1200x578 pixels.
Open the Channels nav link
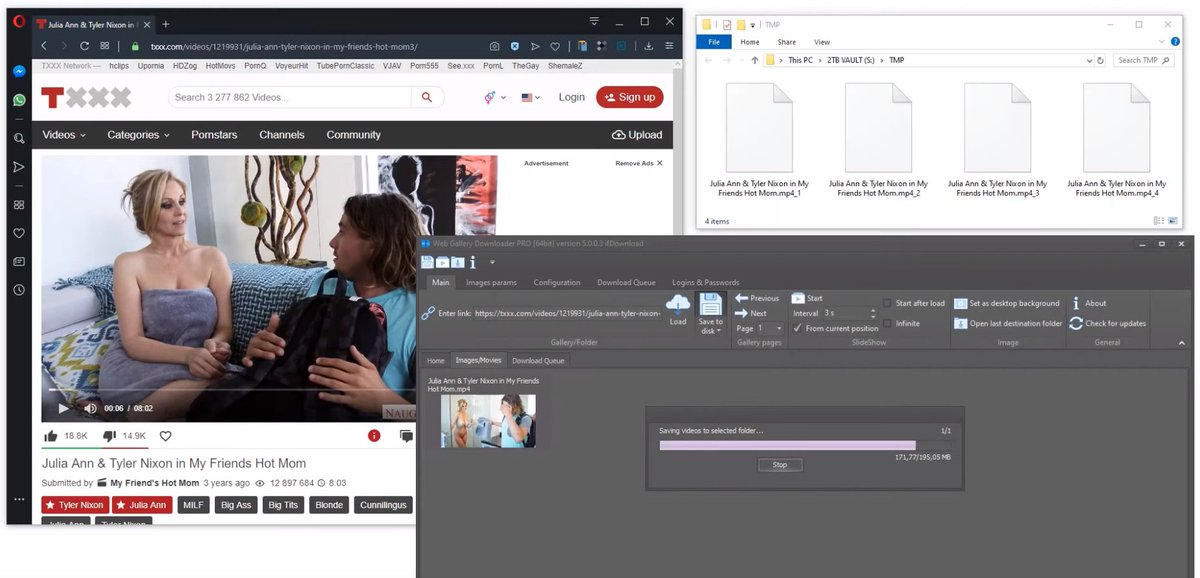282,135
